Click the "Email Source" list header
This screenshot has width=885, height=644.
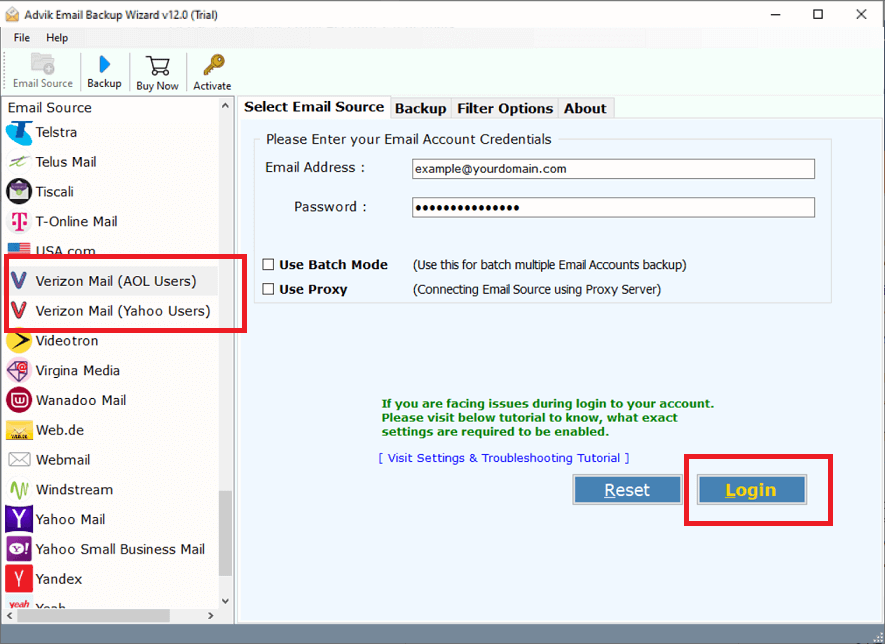coord(50,107)
